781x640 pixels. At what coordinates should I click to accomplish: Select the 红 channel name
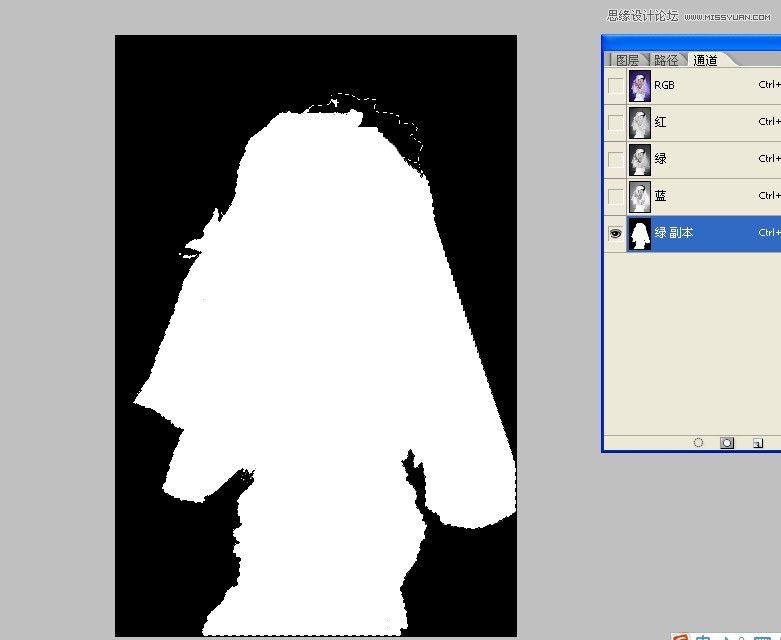pyautogui.click(x=660, y=123)
